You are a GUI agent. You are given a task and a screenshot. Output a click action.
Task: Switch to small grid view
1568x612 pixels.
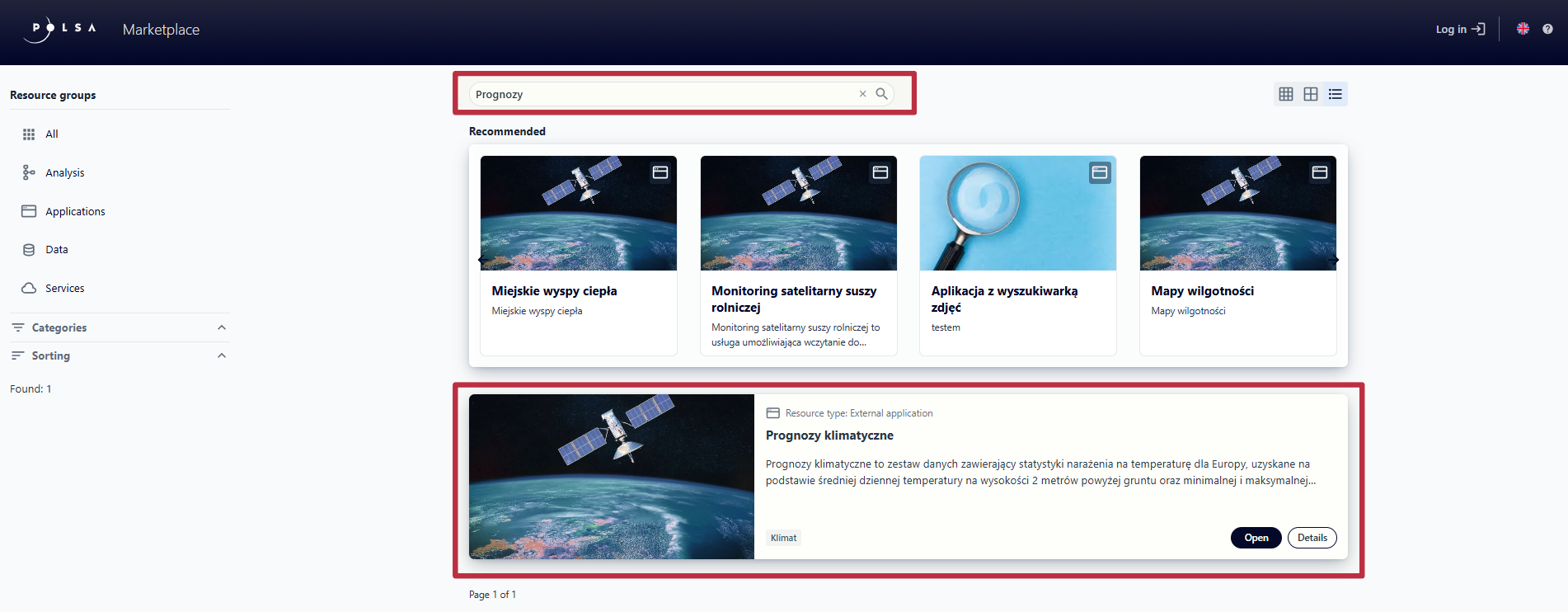[x=1286, y=94]
